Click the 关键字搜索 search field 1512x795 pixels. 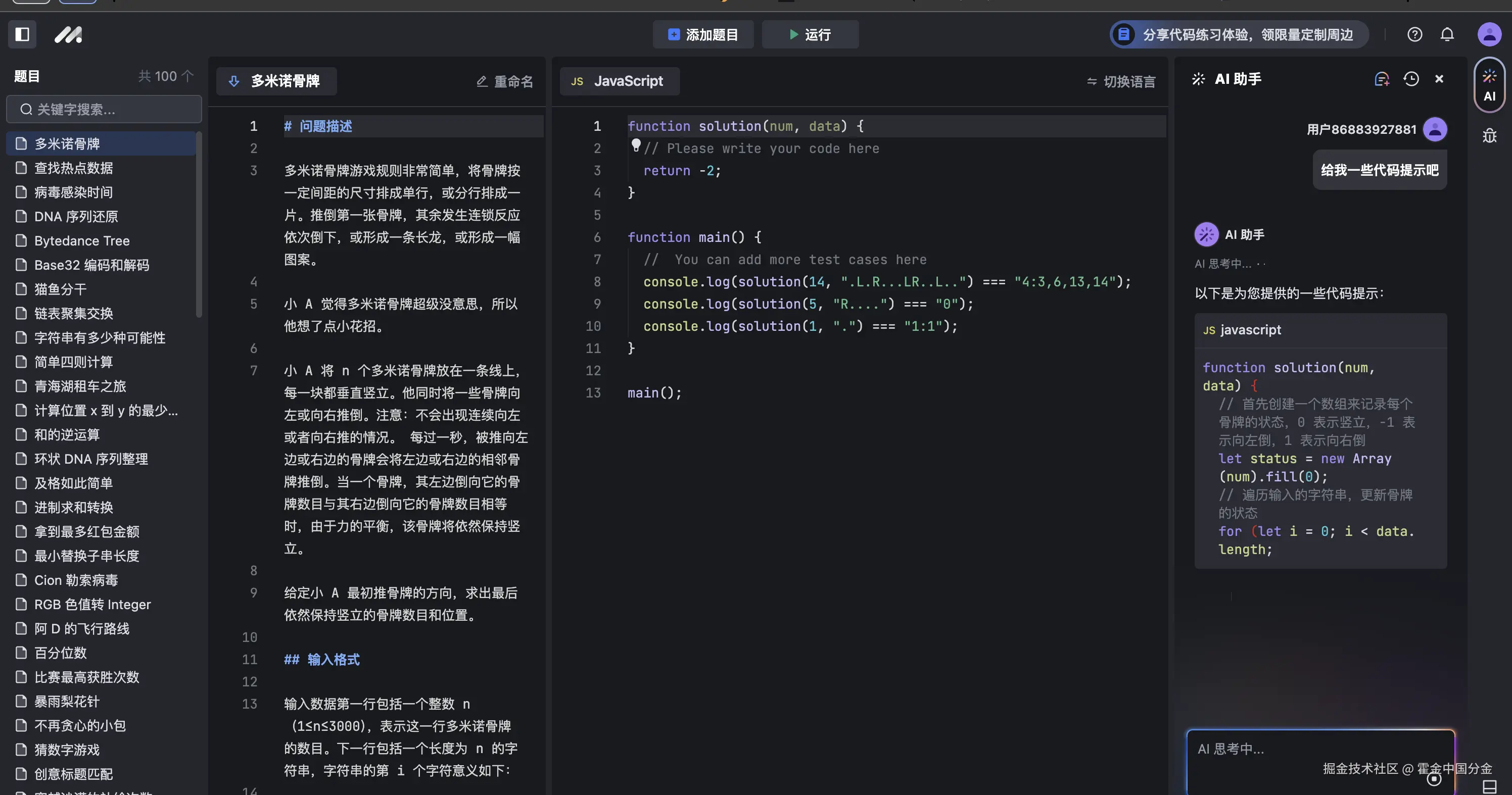coord(104,110)
